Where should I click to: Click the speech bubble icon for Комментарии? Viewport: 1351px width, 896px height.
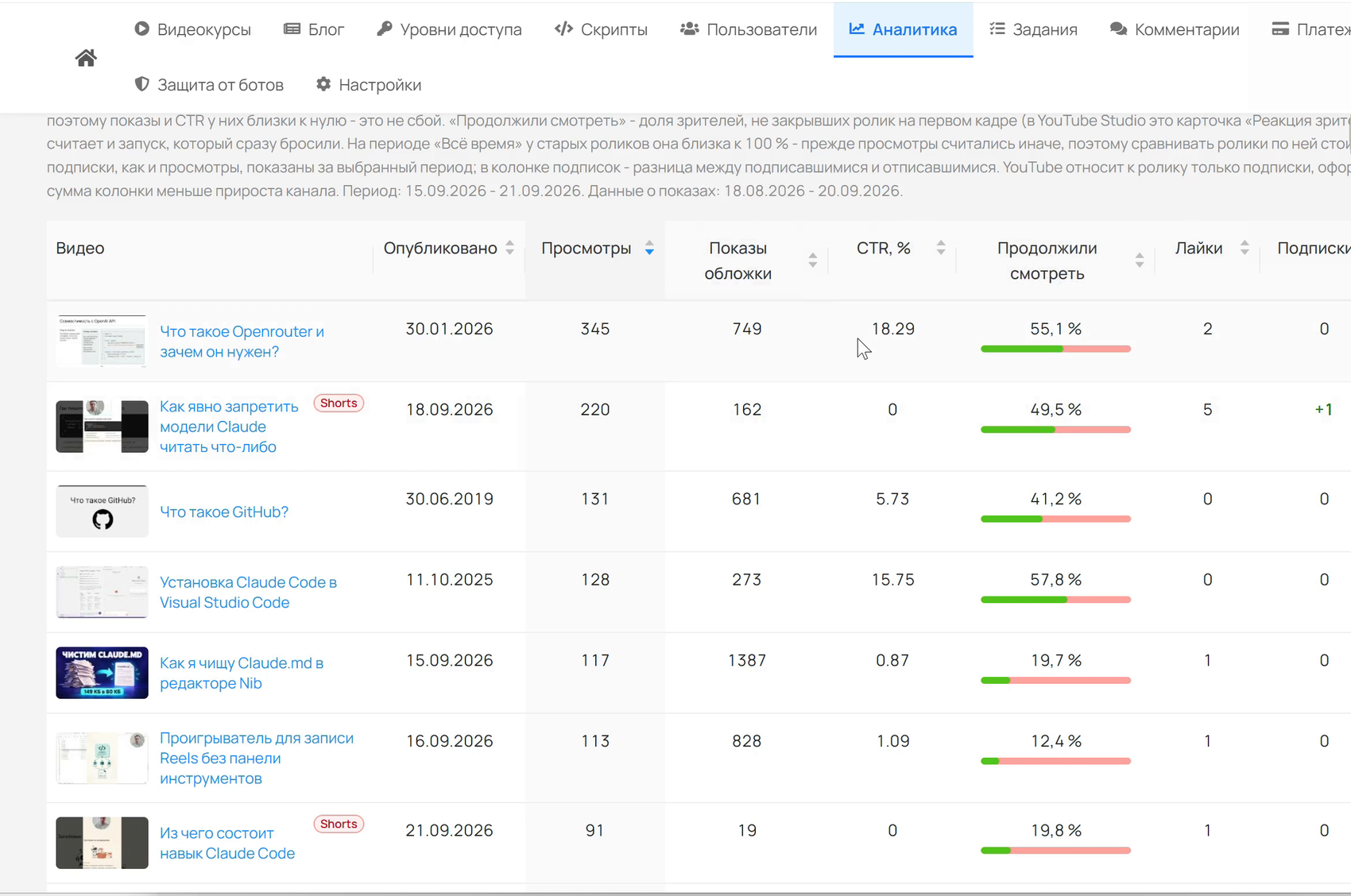coord(1118,29)
